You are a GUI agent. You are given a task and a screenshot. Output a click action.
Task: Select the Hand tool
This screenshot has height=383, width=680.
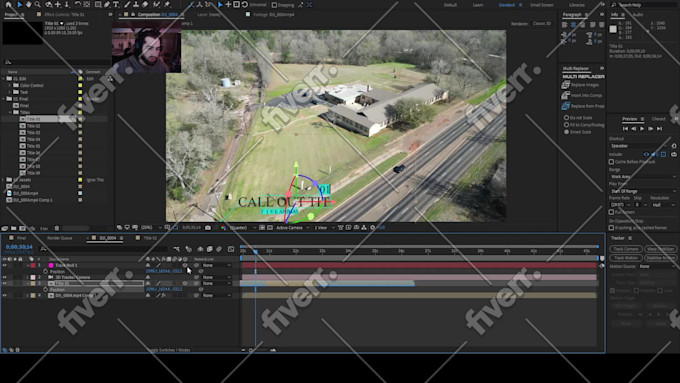28,4
